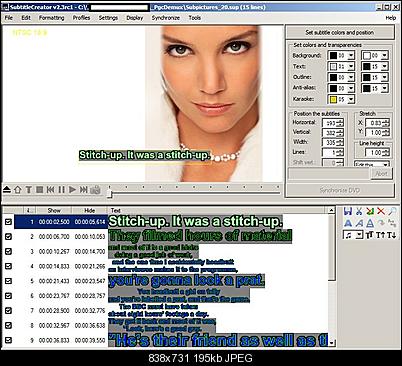Click the curved arrow icon next to A icons

(x=381, y=223)
